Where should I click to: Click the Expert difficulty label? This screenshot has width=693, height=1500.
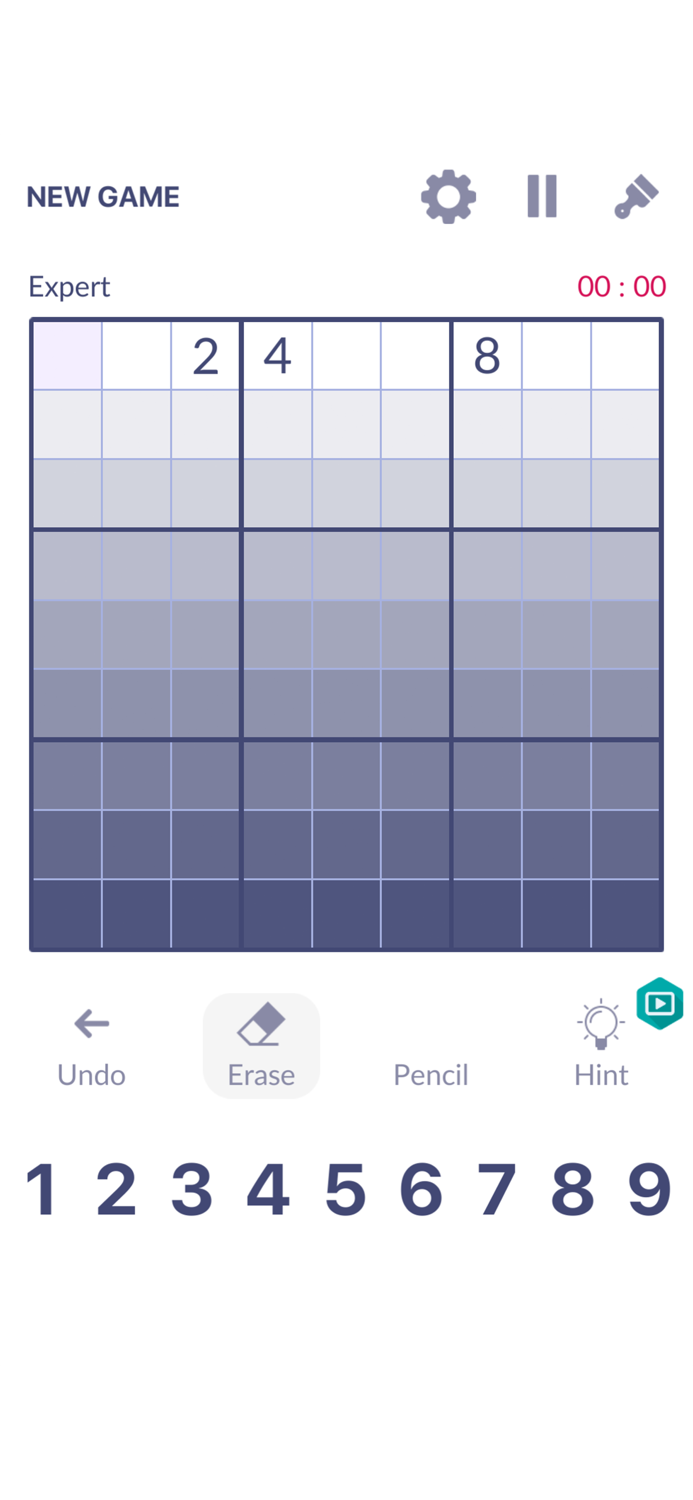pos(68,287)
